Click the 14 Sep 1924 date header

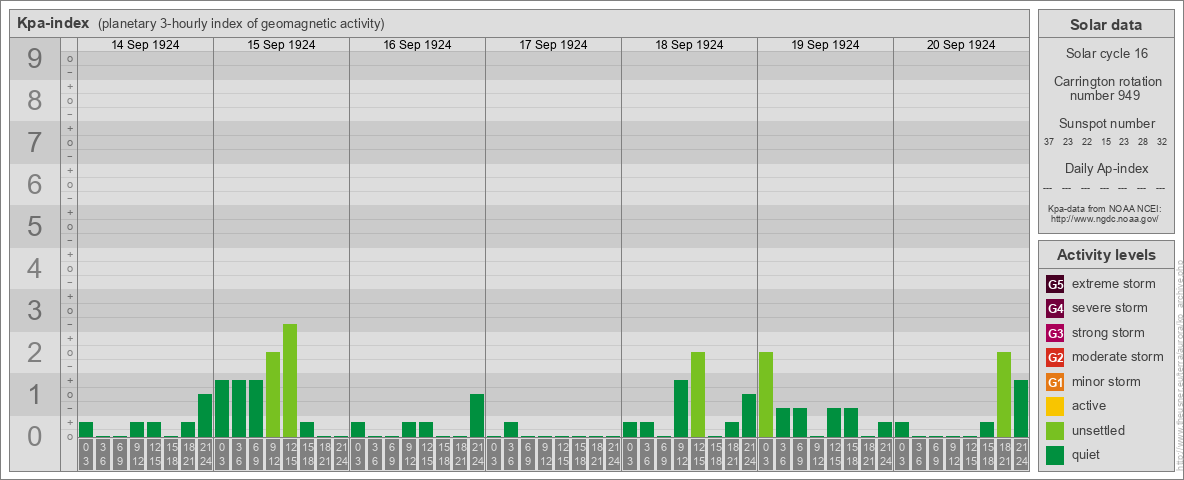146,45
